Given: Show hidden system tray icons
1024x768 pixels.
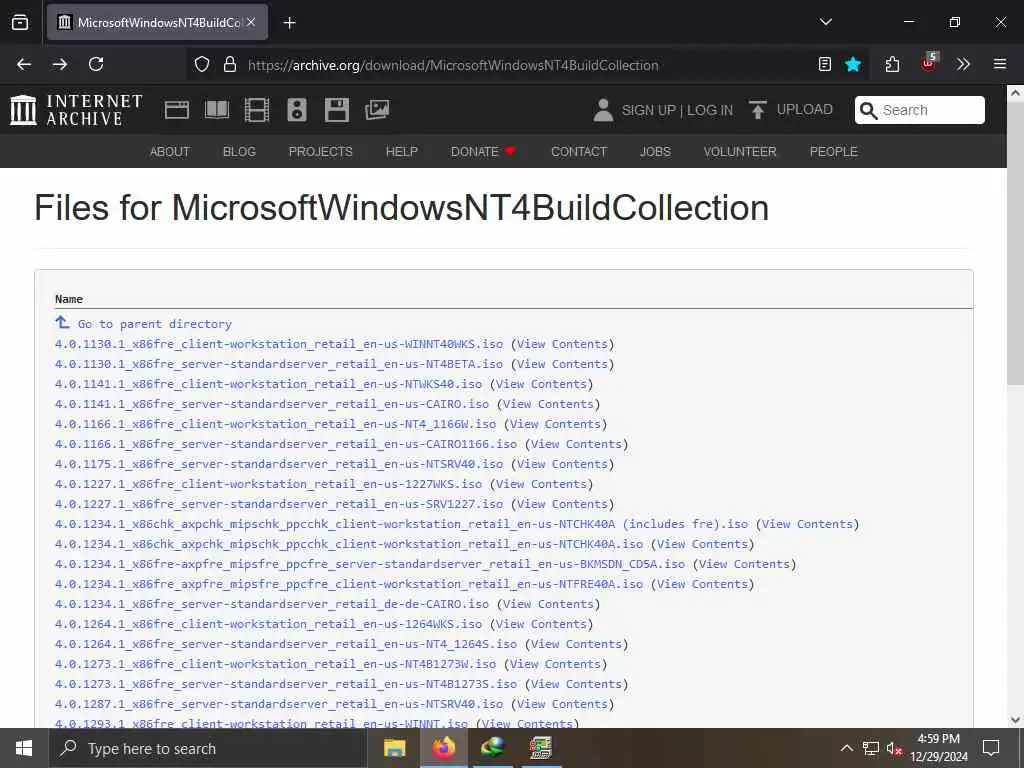Looking at the screenshot, I should coord(846,748).
